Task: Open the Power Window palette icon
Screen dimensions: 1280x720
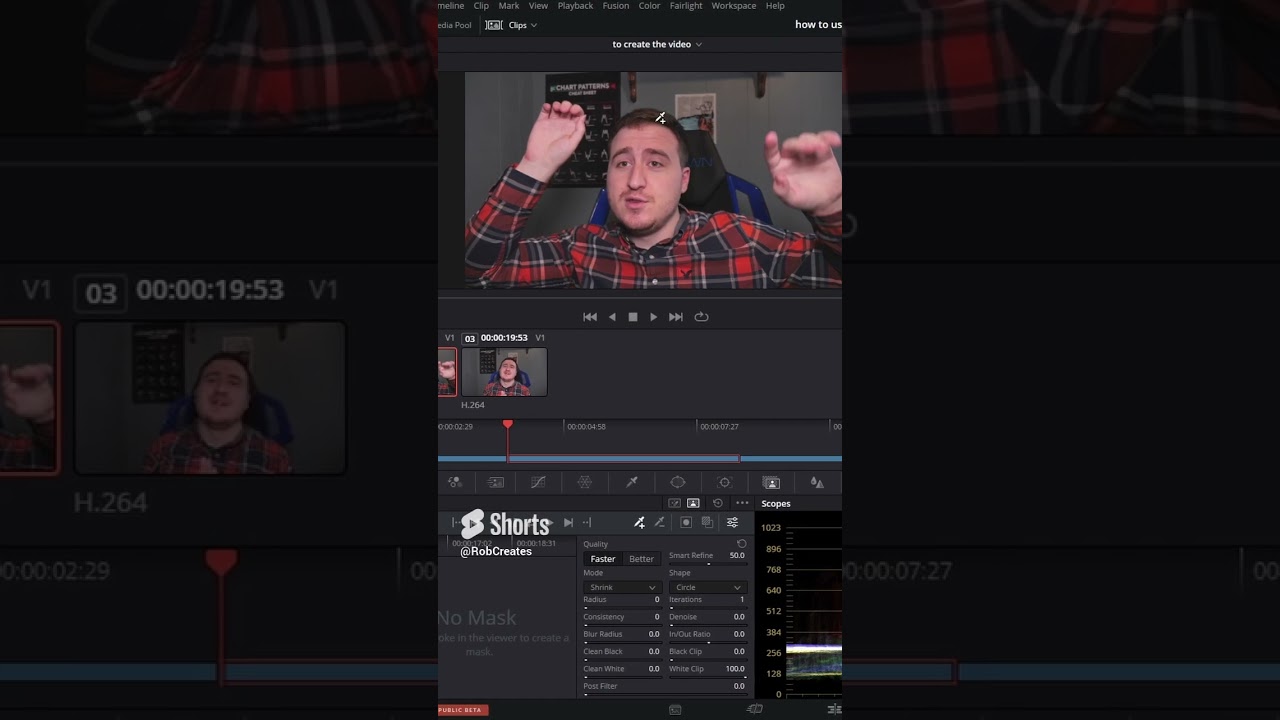Action: tap(678, 482)
